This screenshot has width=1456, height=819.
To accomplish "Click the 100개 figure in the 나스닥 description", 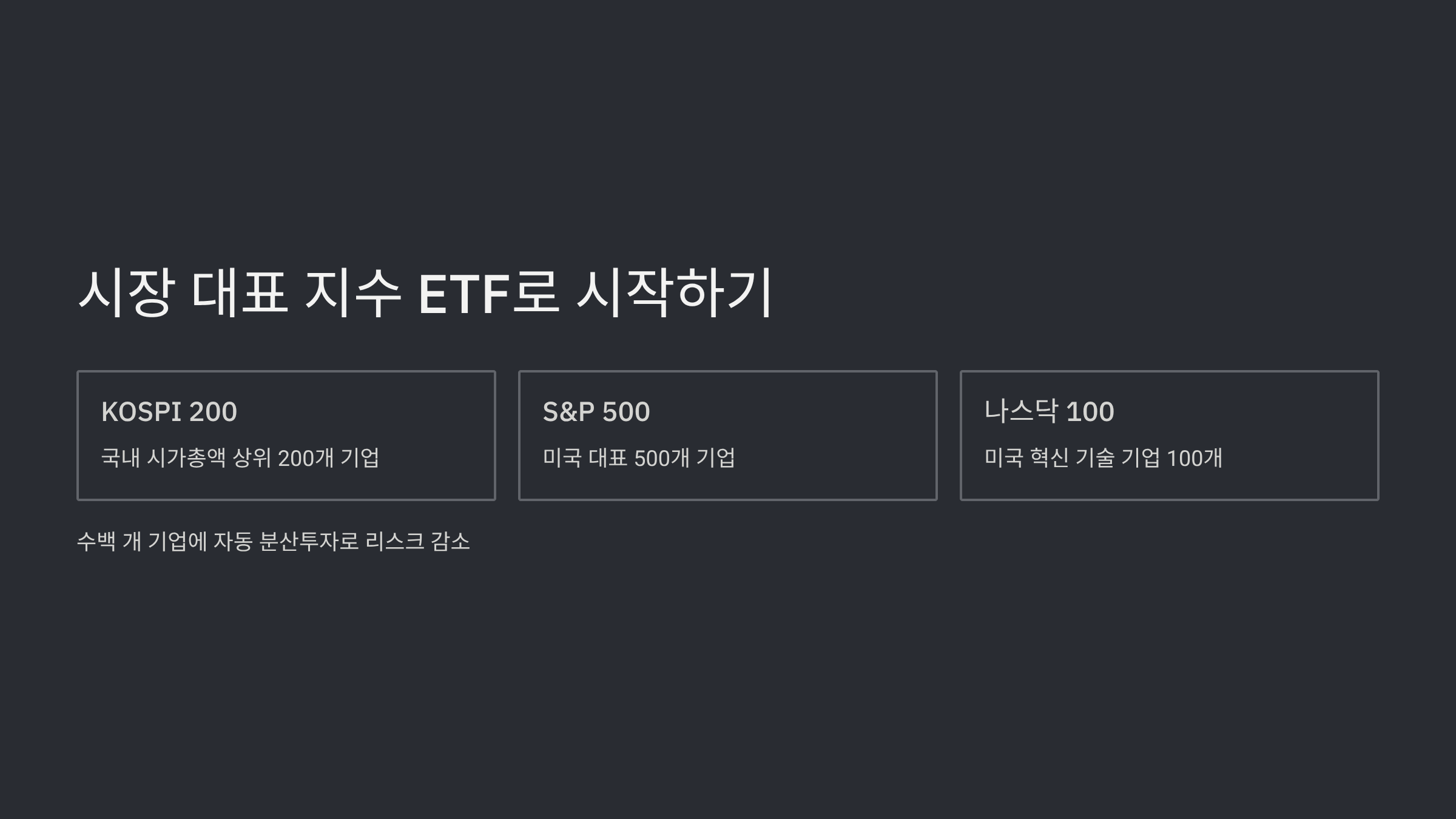I will click(1195, 458).
